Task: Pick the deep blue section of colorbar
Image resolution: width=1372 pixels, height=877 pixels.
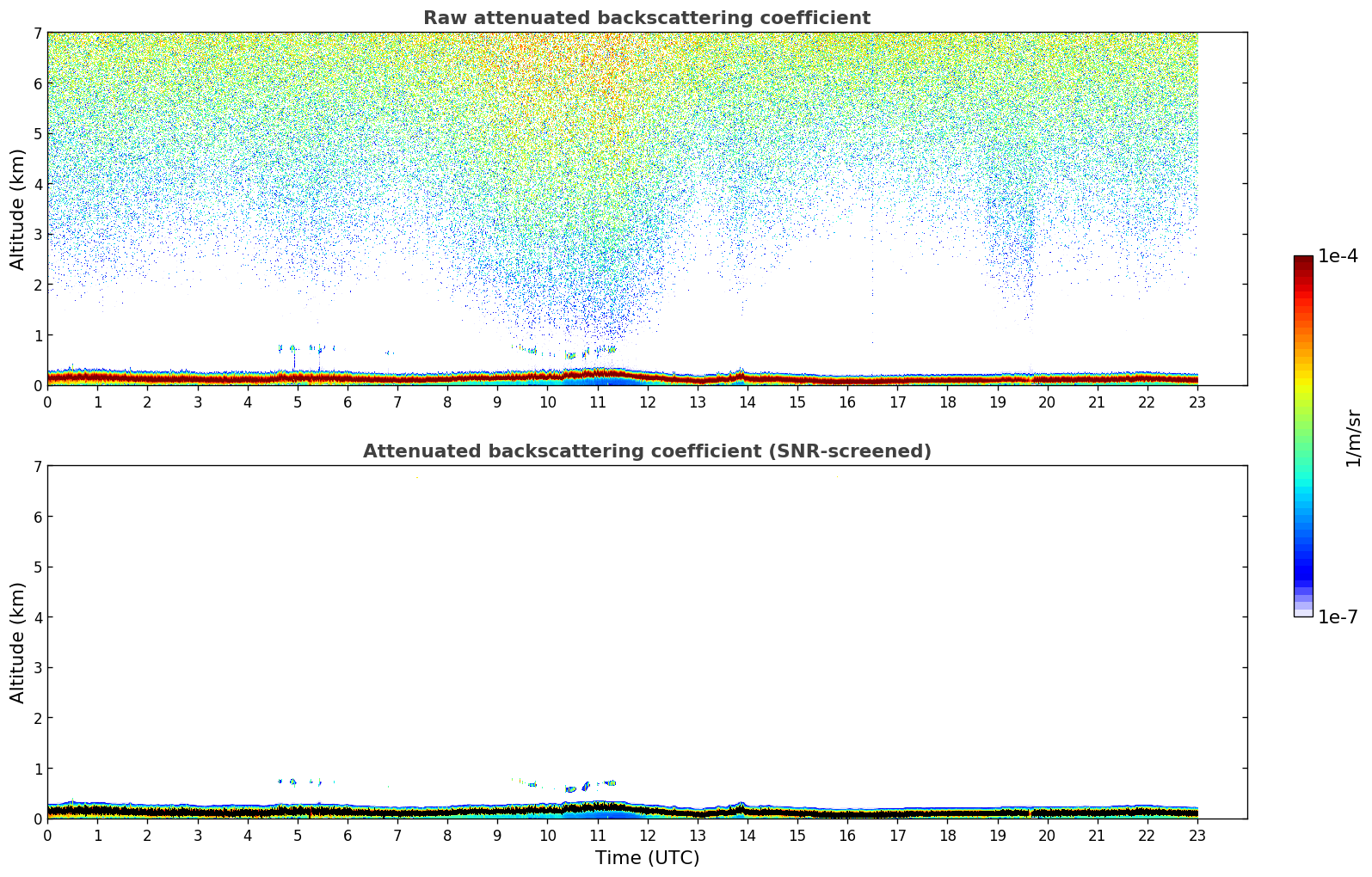Action: pyautogui.click(x=1302, y=567)
